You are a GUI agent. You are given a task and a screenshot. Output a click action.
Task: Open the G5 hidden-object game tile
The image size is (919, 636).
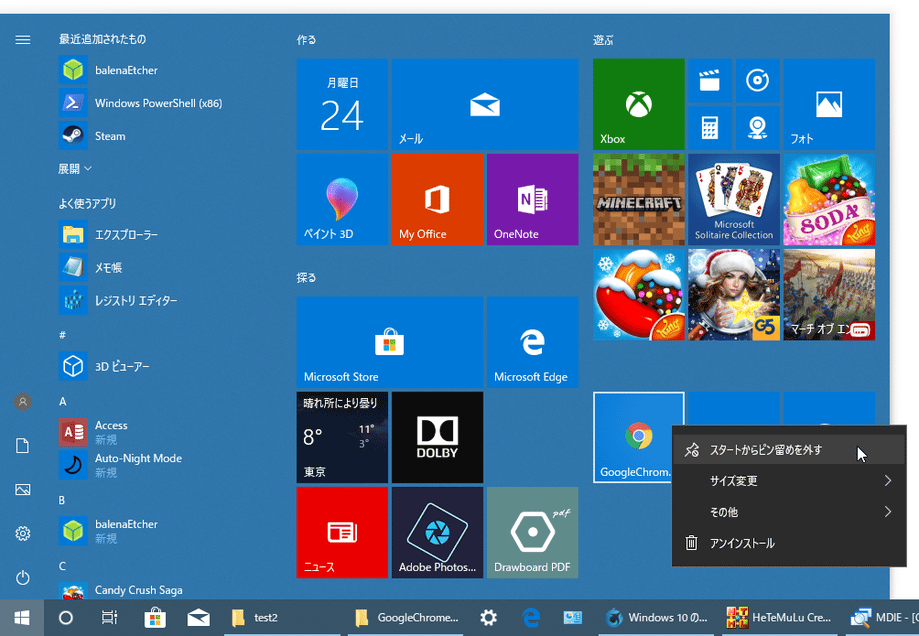734,295
